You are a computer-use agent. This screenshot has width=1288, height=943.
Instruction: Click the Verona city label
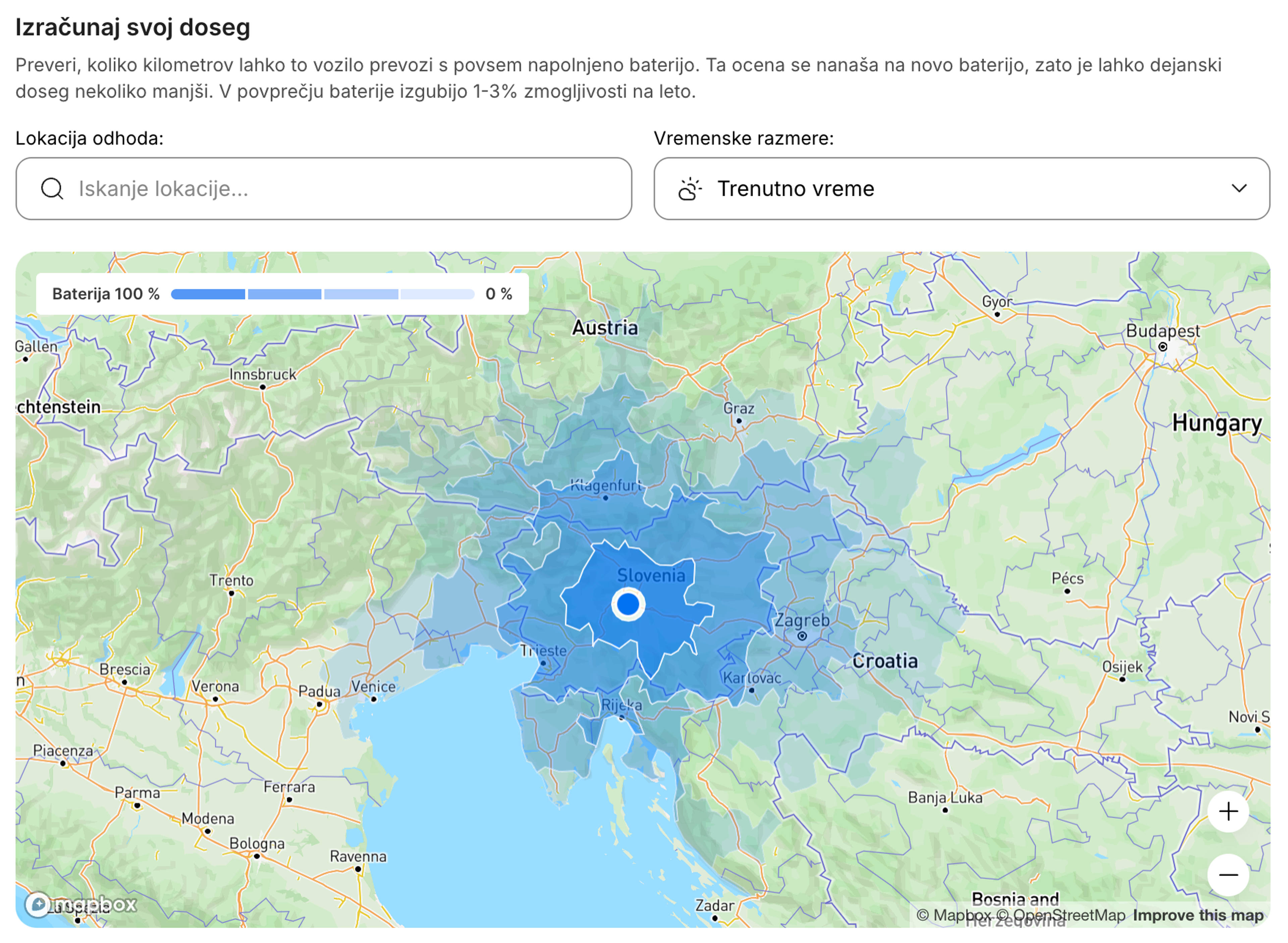(x=215, y=686)
